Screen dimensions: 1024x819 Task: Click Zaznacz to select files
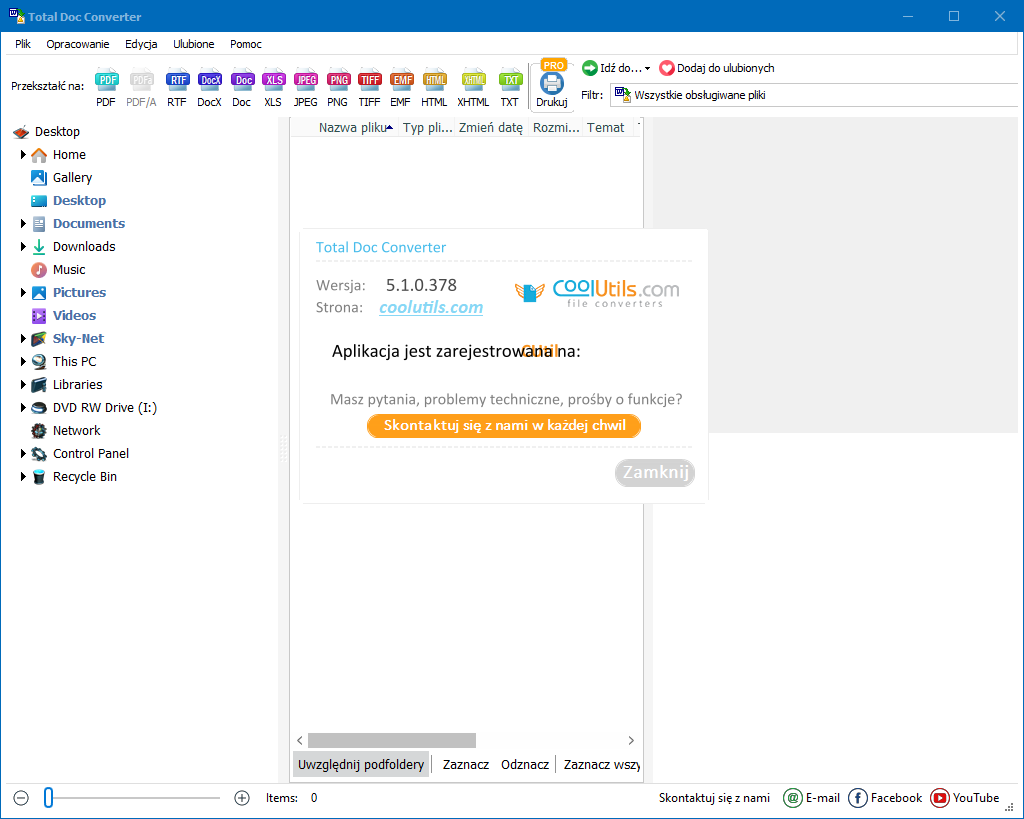(466, 764)
